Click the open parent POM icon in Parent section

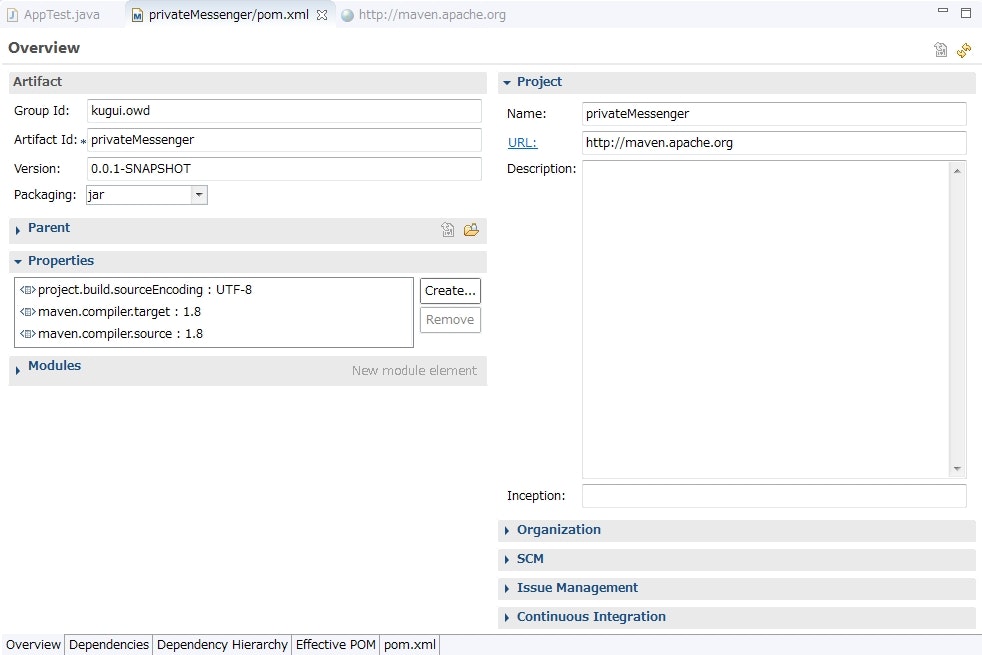(x=448, y=230)
